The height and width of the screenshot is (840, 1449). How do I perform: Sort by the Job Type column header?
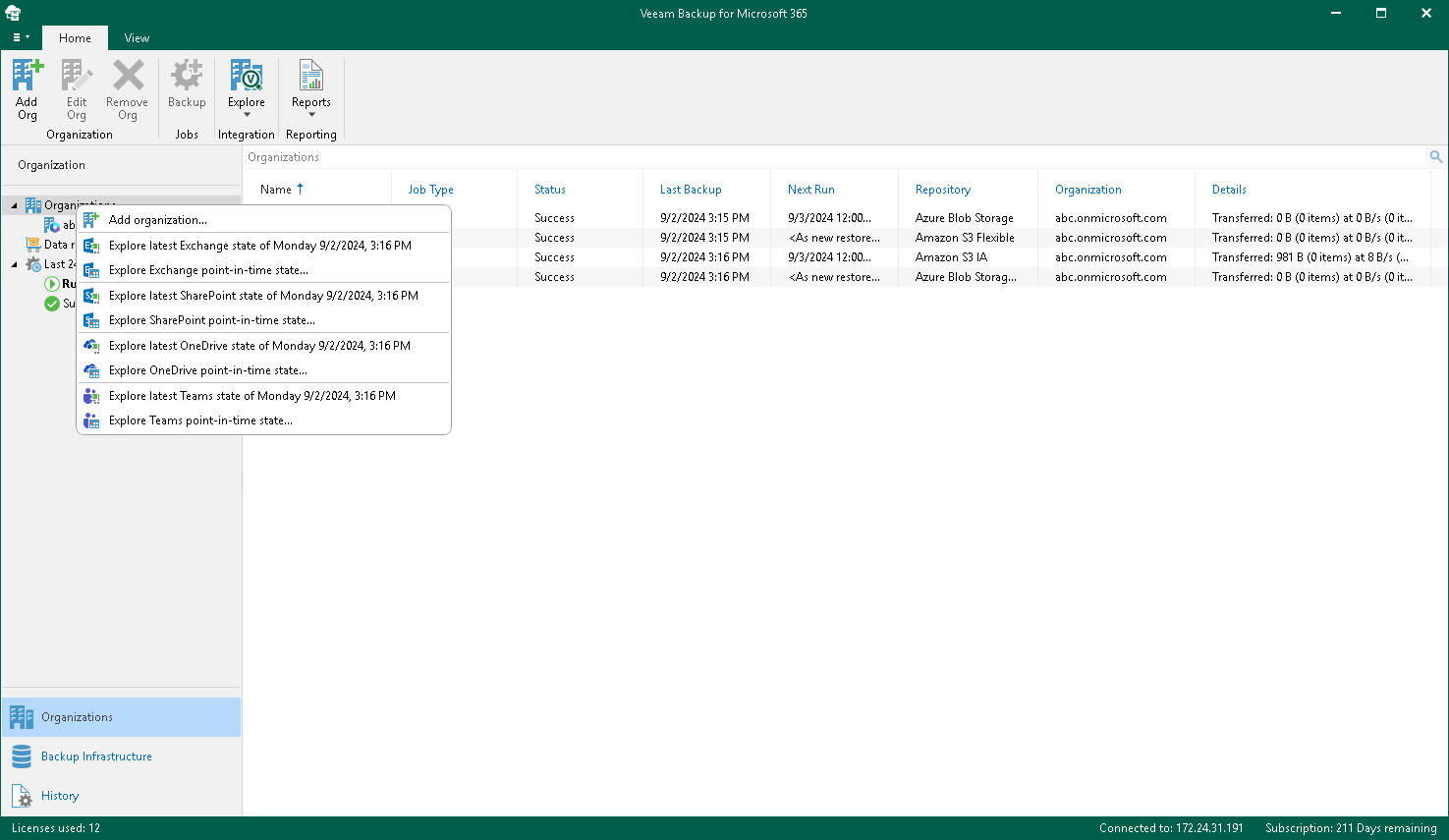tap(431, 190)
